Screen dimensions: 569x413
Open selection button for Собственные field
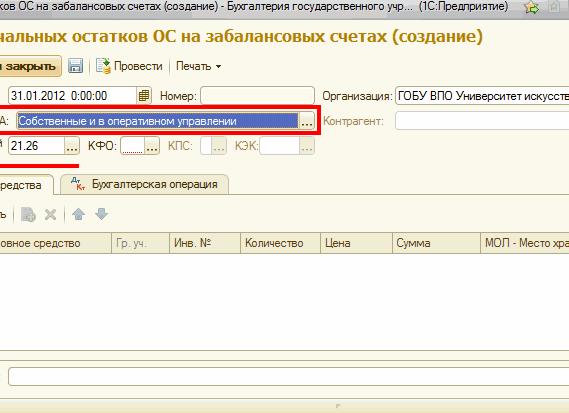tap(307, 121)
